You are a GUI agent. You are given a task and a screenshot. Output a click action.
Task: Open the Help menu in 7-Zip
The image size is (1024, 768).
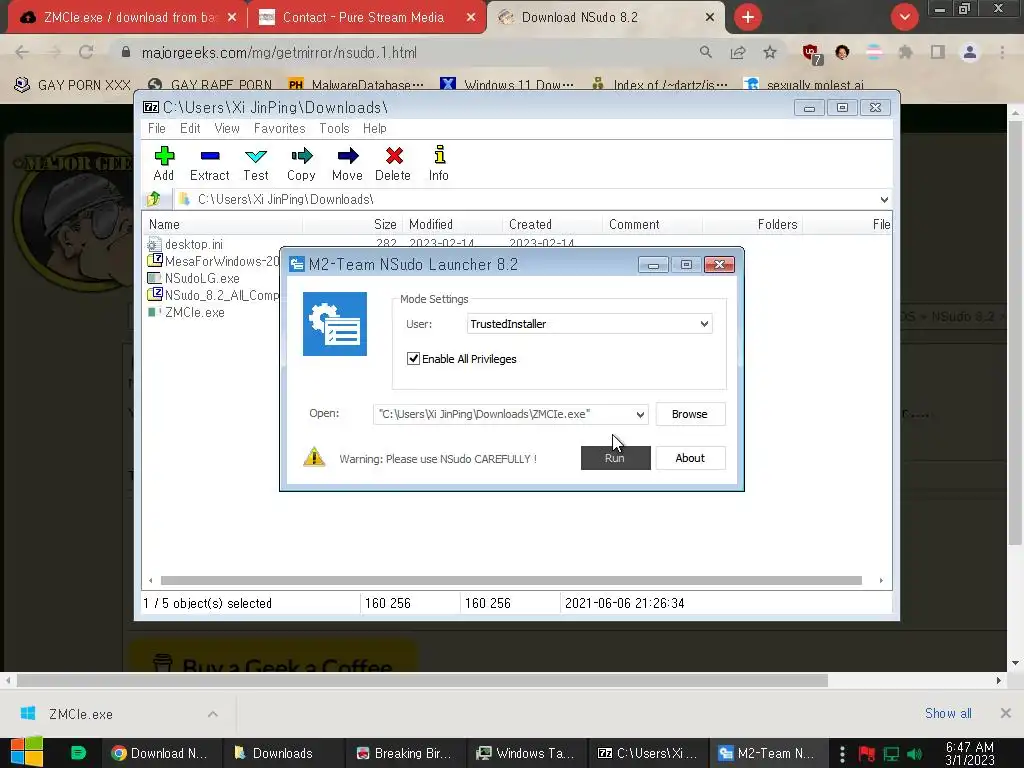coord(374,128)
